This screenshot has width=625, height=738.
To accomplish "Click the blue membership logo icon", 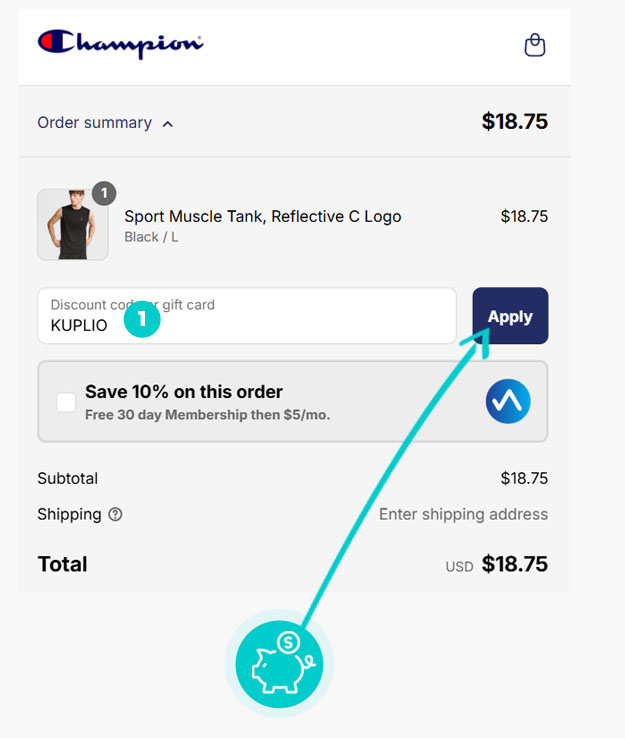I will (x=508, y=401).
